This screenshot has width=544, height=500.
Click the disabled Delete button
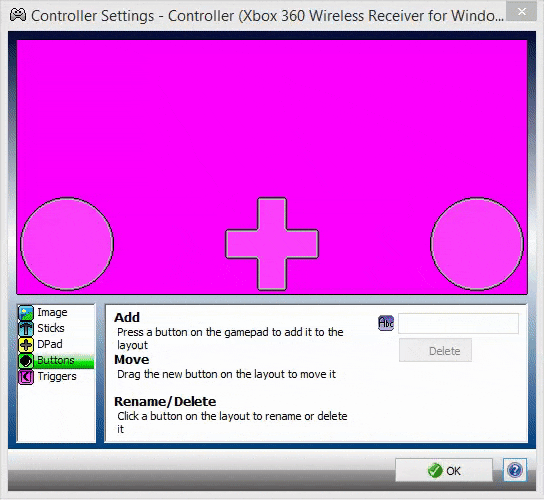[435, 350]
